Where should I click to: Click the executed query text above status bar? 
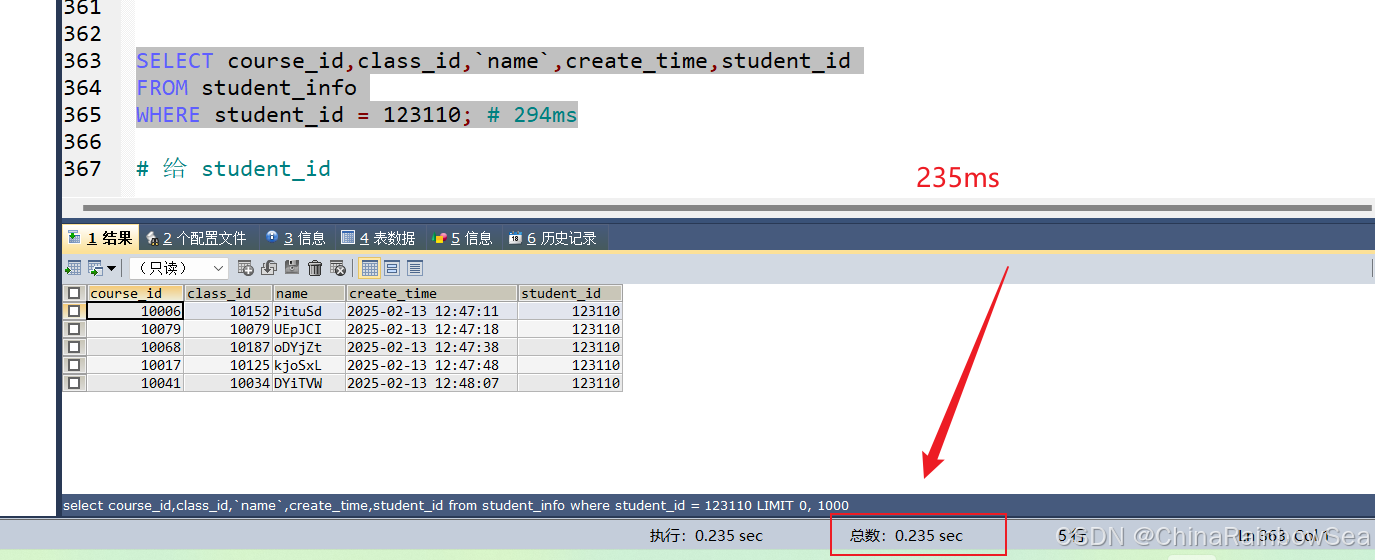point(456,505)
